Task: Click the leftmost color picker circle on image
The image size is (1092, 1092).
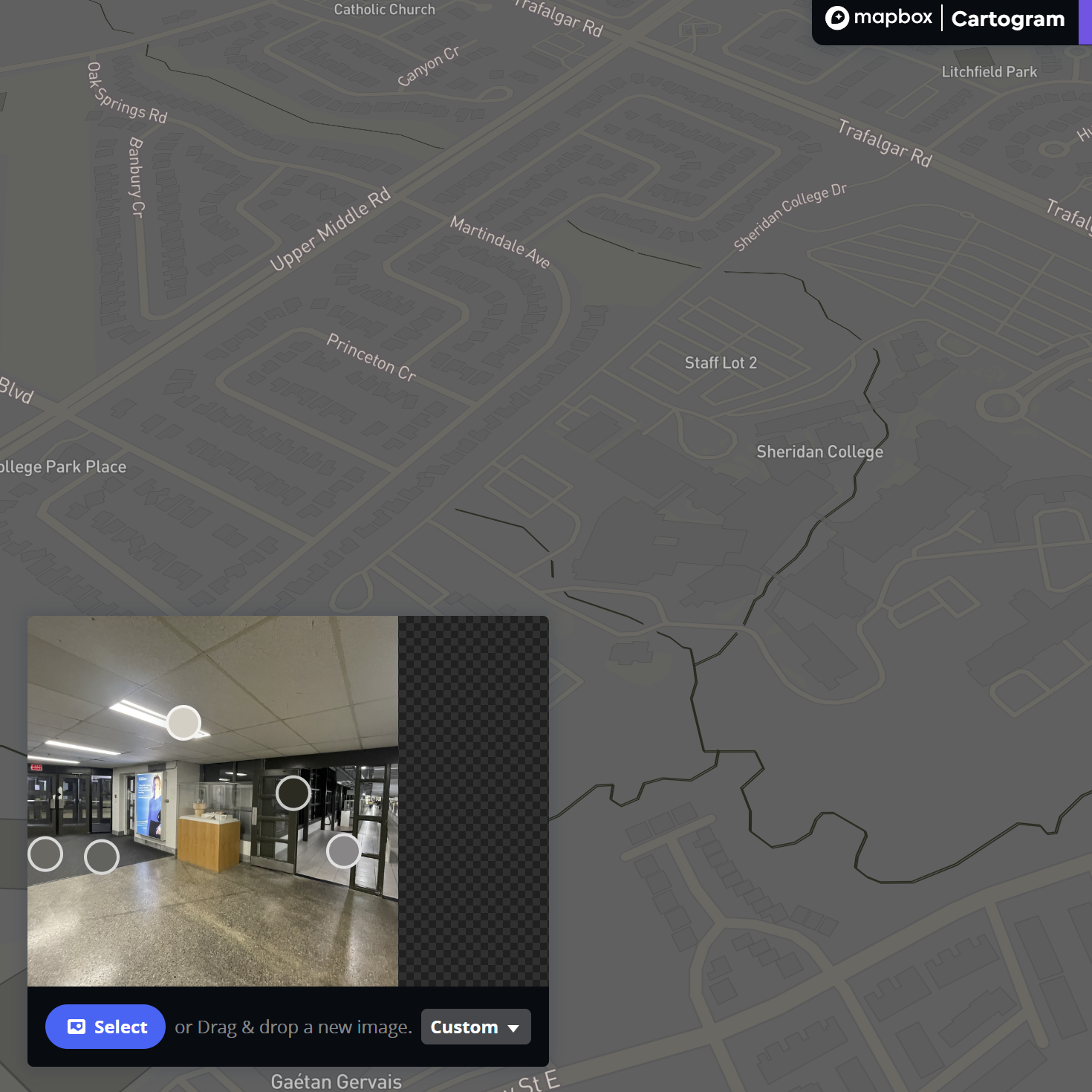Action: pyautogui.click(x=45, y=854)
